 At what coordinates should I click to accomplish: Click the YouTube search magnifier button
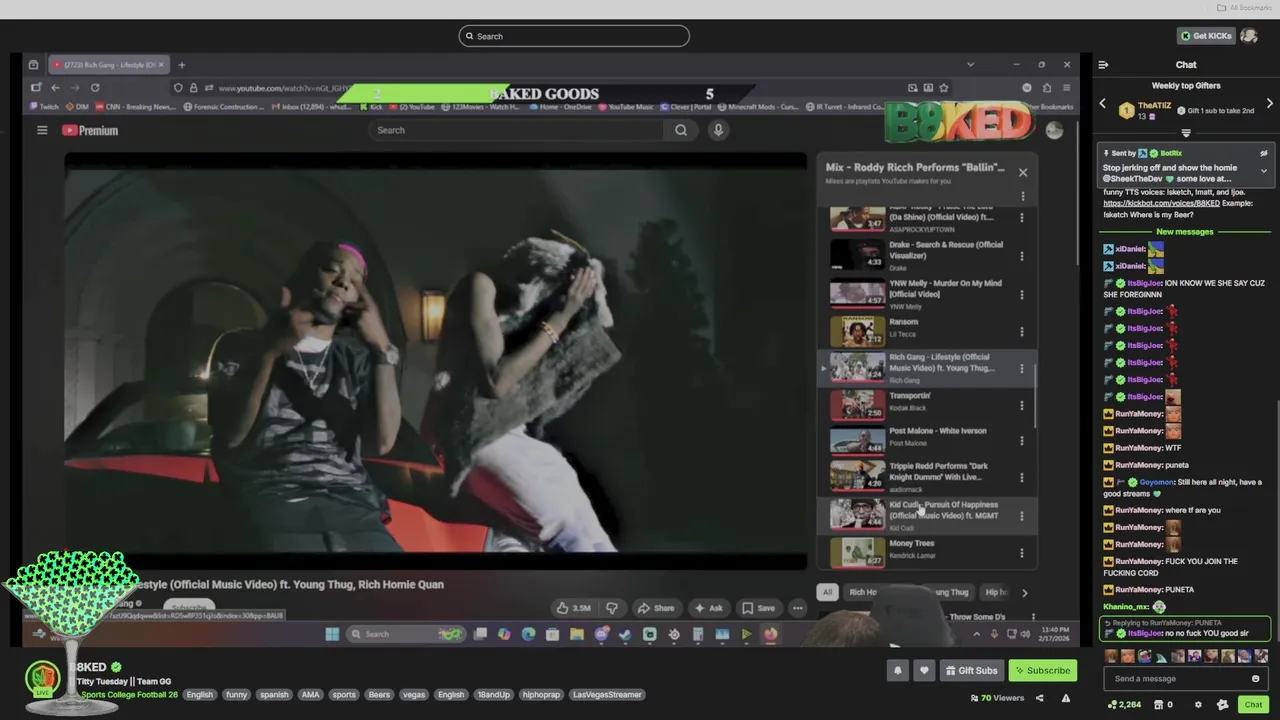coord(681,130)
